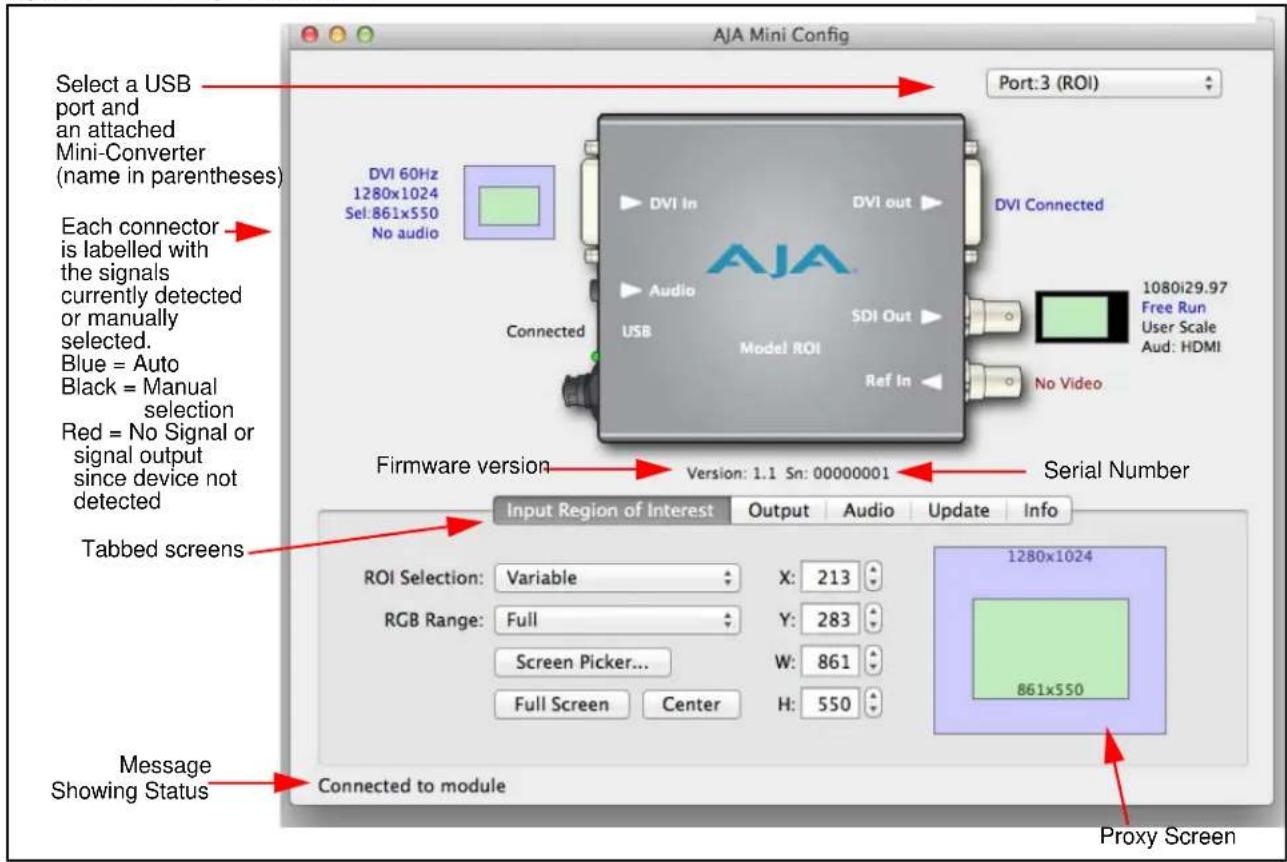The width and height of the screenshot is (1287, 862).
Task: Click the stepper beside the W field
Action: tap(874, 662)
